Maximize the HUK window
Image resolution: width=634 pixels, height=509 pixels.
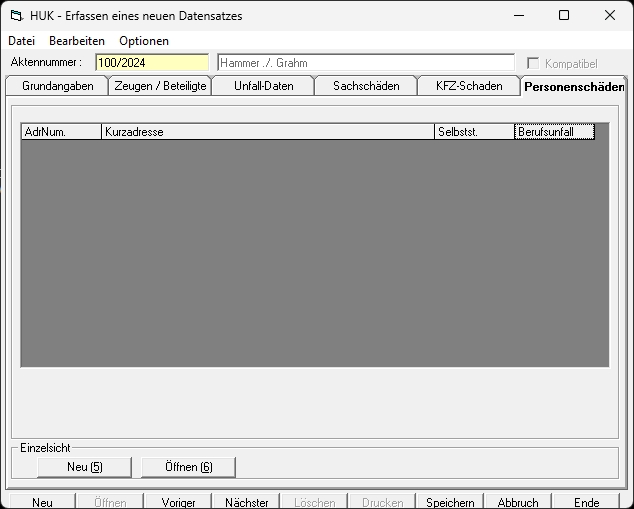(x=564, y=16)
